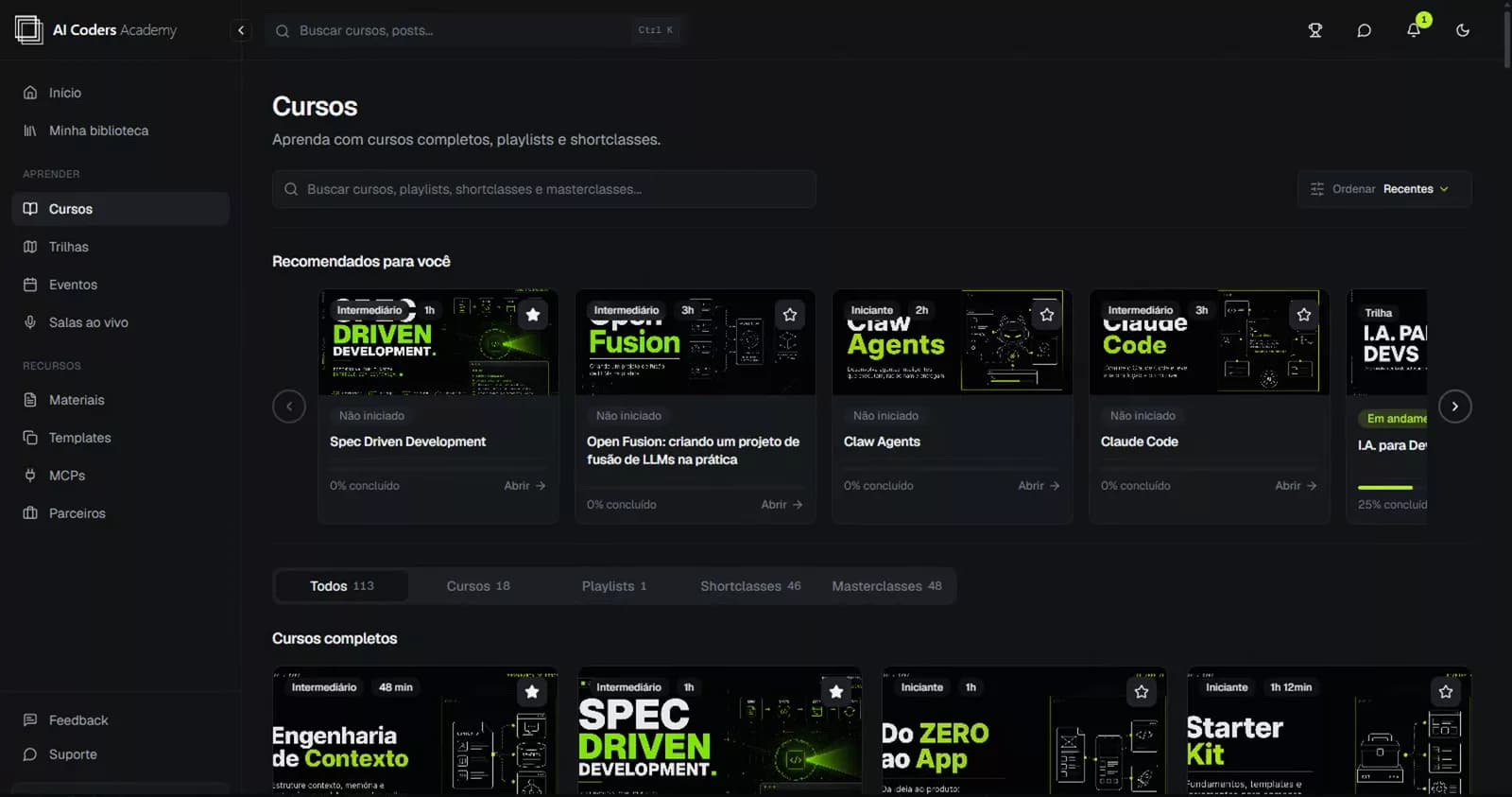The image size is (1512, 797).
Task: Show previous recommended courses with left arrow
Action: click(x=289, y=407)
